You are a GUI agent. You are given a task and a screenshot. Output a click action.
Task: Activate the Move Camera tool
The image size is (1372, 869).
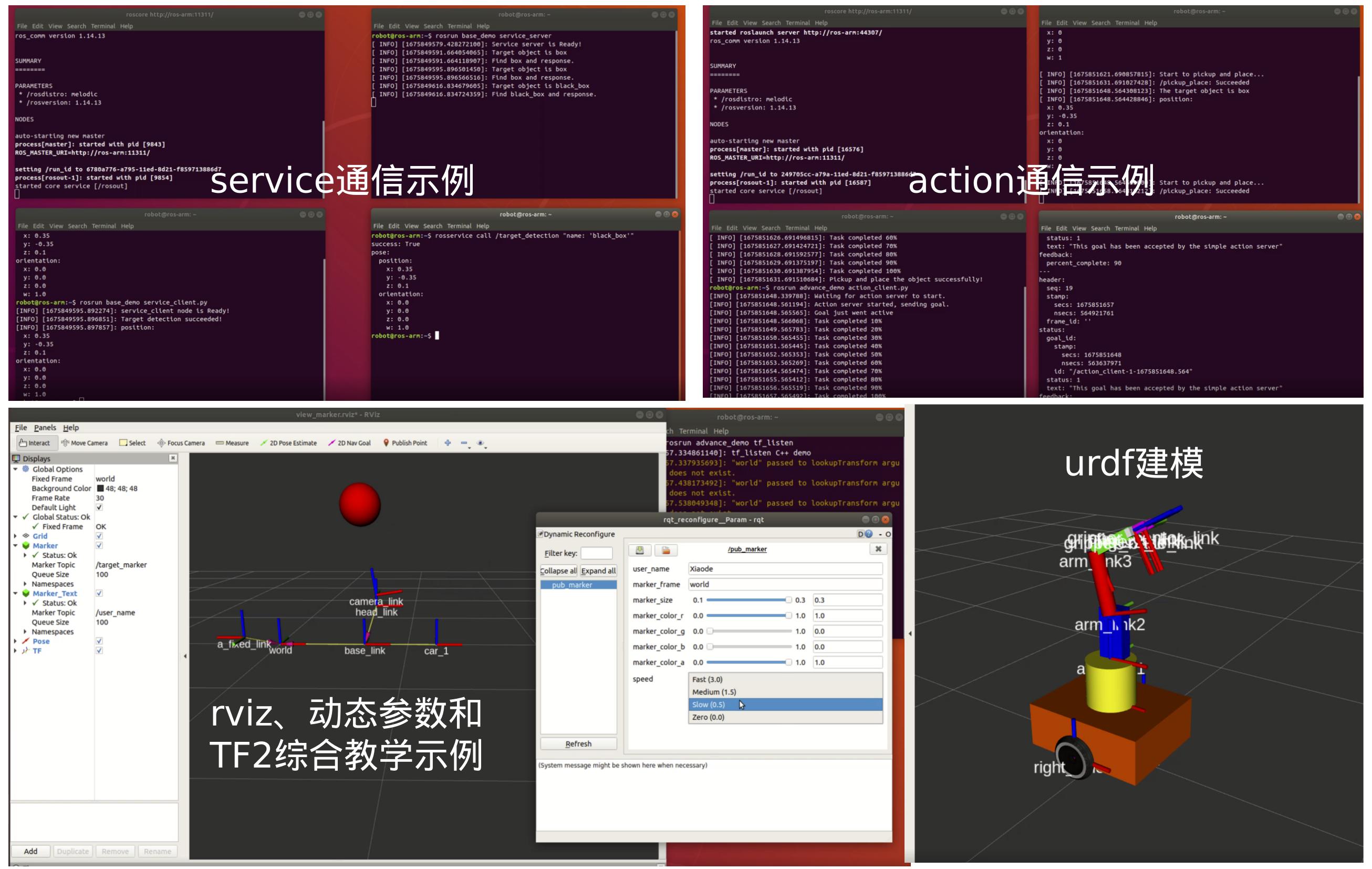coord(85,443)
